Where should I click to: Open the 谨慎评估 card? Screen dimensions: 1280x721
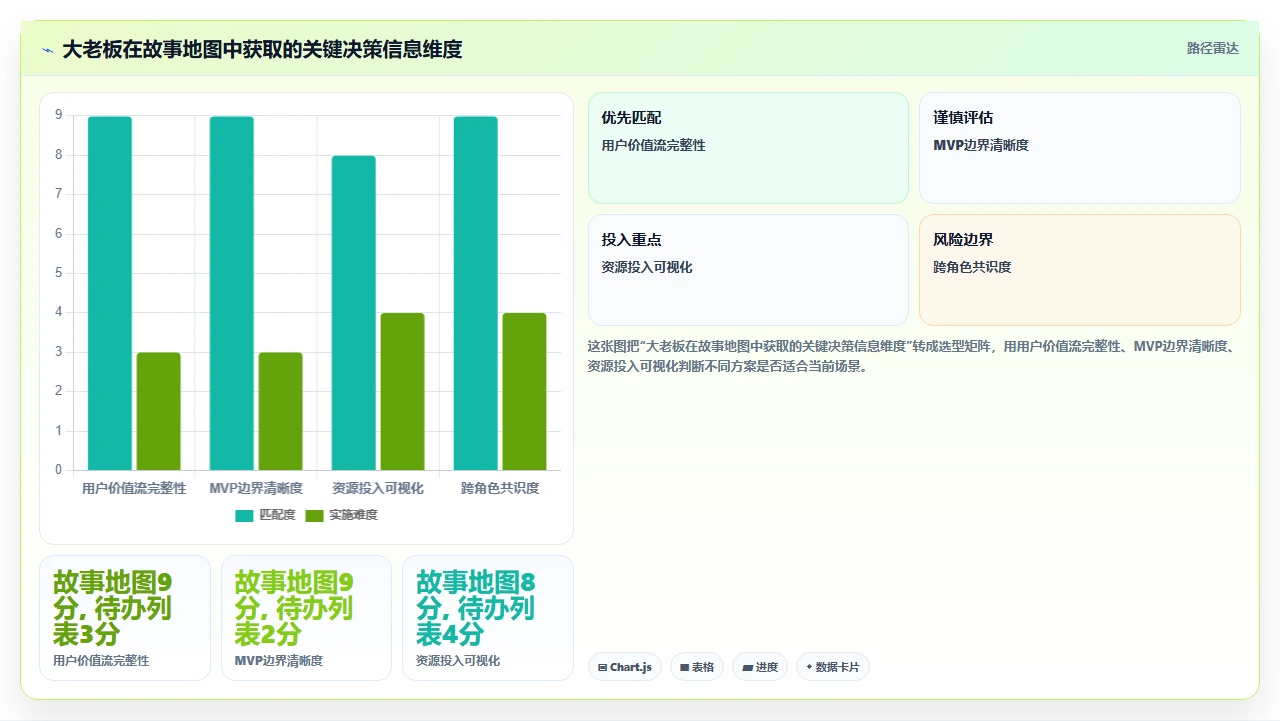tap(1080, 148)
